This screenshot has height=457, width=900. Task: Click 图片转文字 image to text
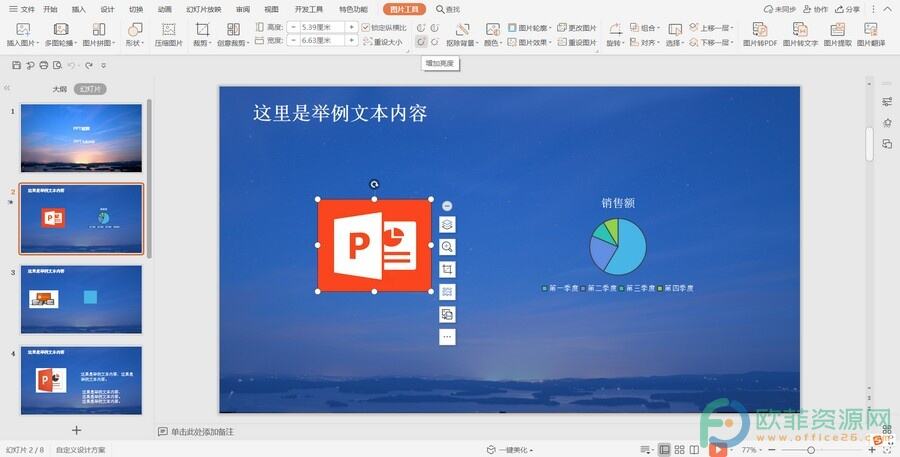pyautogui.click(x=800, y=34)
